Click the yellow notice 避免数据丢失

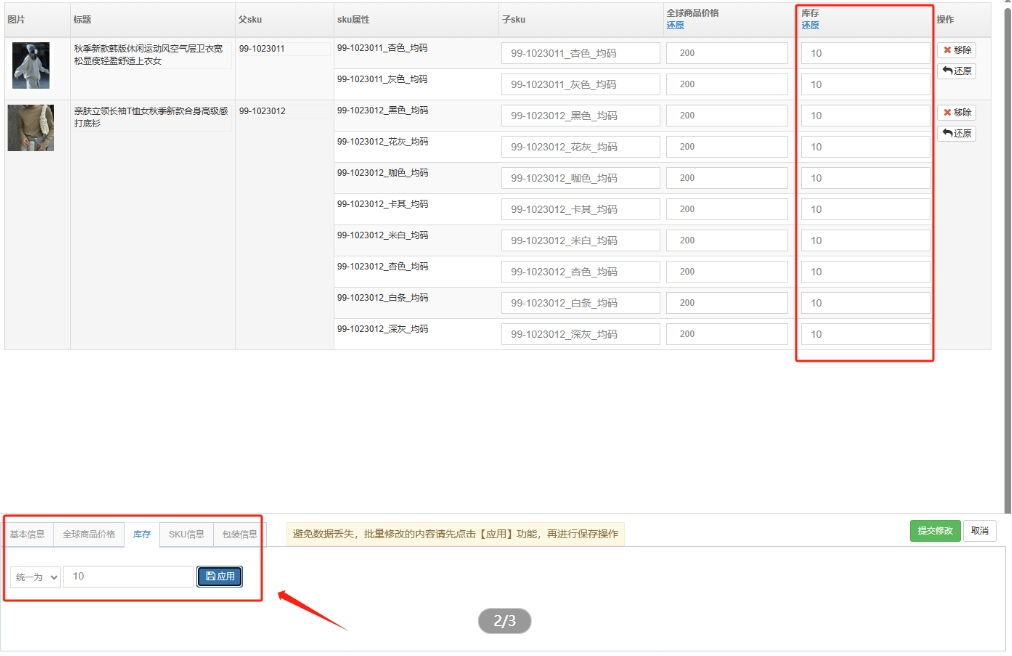click(455, 534)
